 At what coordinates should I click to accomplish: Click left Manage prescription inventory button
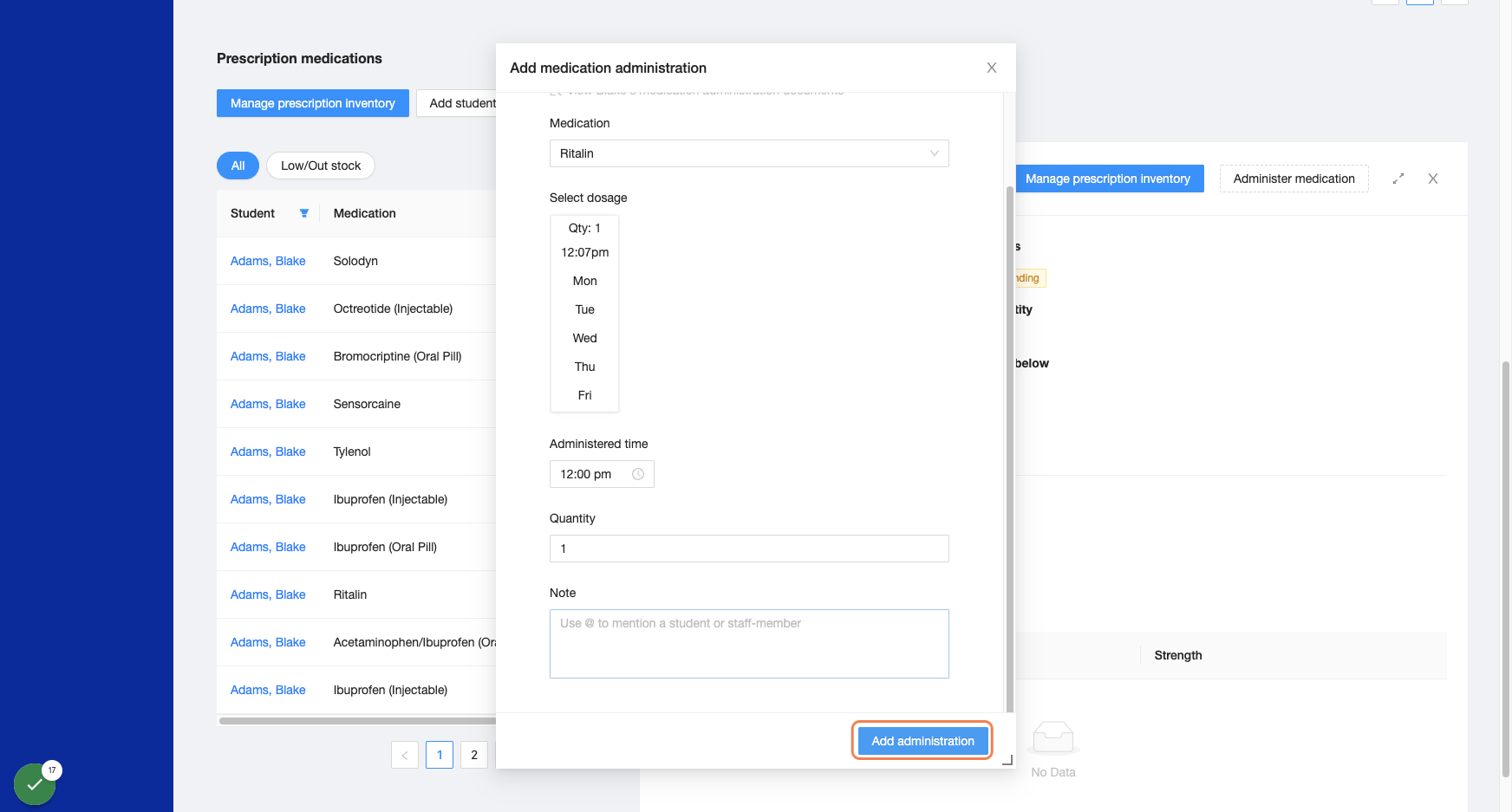pyautogui.click(x=313, y=103)
